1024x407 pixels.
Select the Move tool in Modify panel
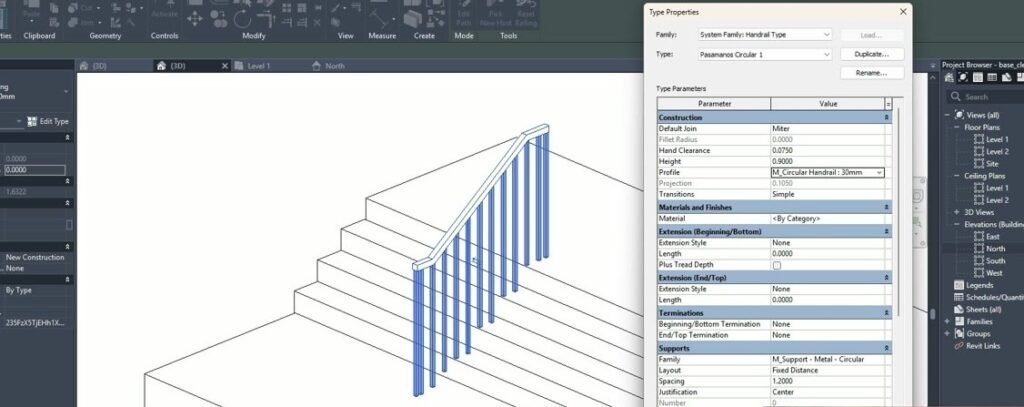pyautogui.click(x=194, y=18)
